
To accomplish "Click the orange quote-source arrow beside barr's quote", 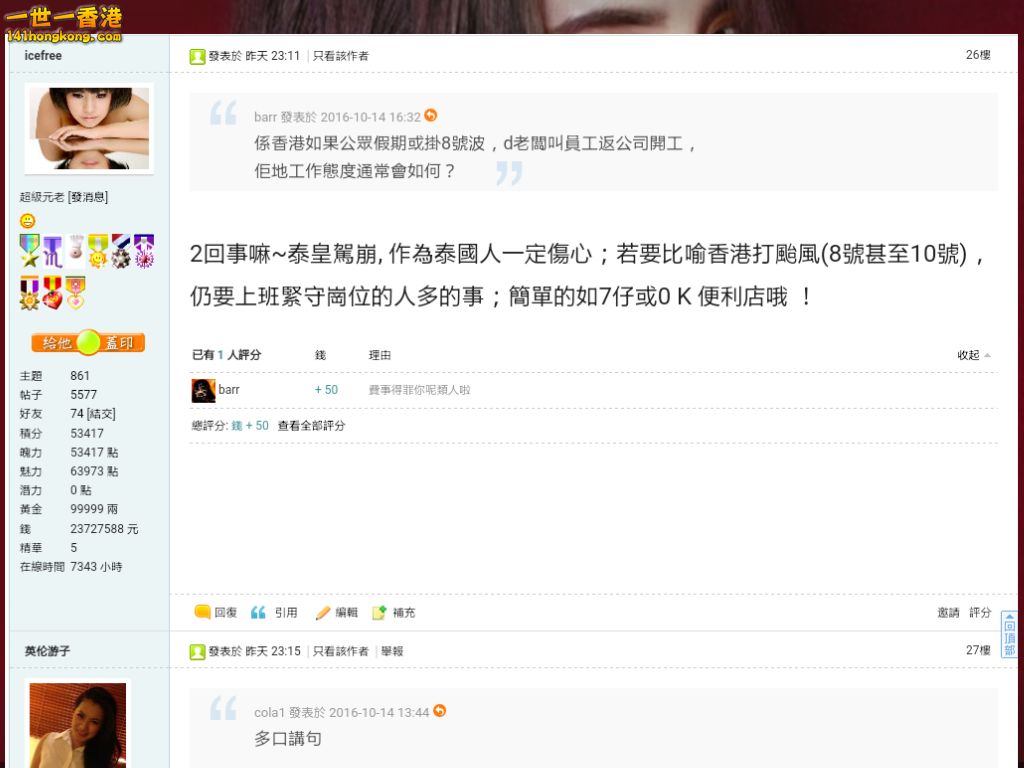I will [430, 116].
